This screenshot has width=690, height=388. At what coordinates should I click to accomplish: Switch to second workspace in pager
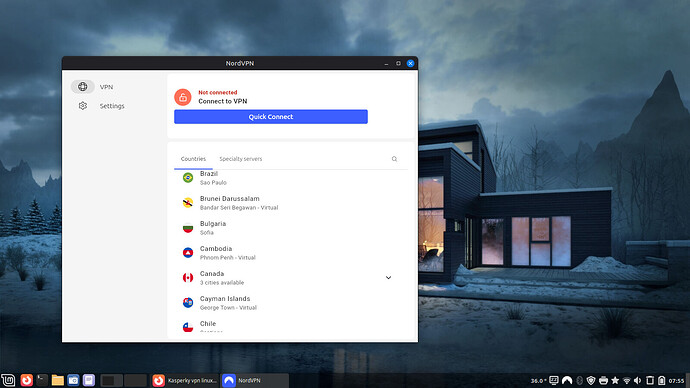coord(136,381)
